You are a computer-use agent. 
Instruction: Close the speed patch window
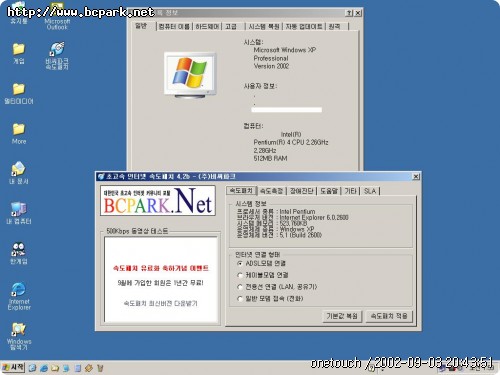(x=416, y=176)
